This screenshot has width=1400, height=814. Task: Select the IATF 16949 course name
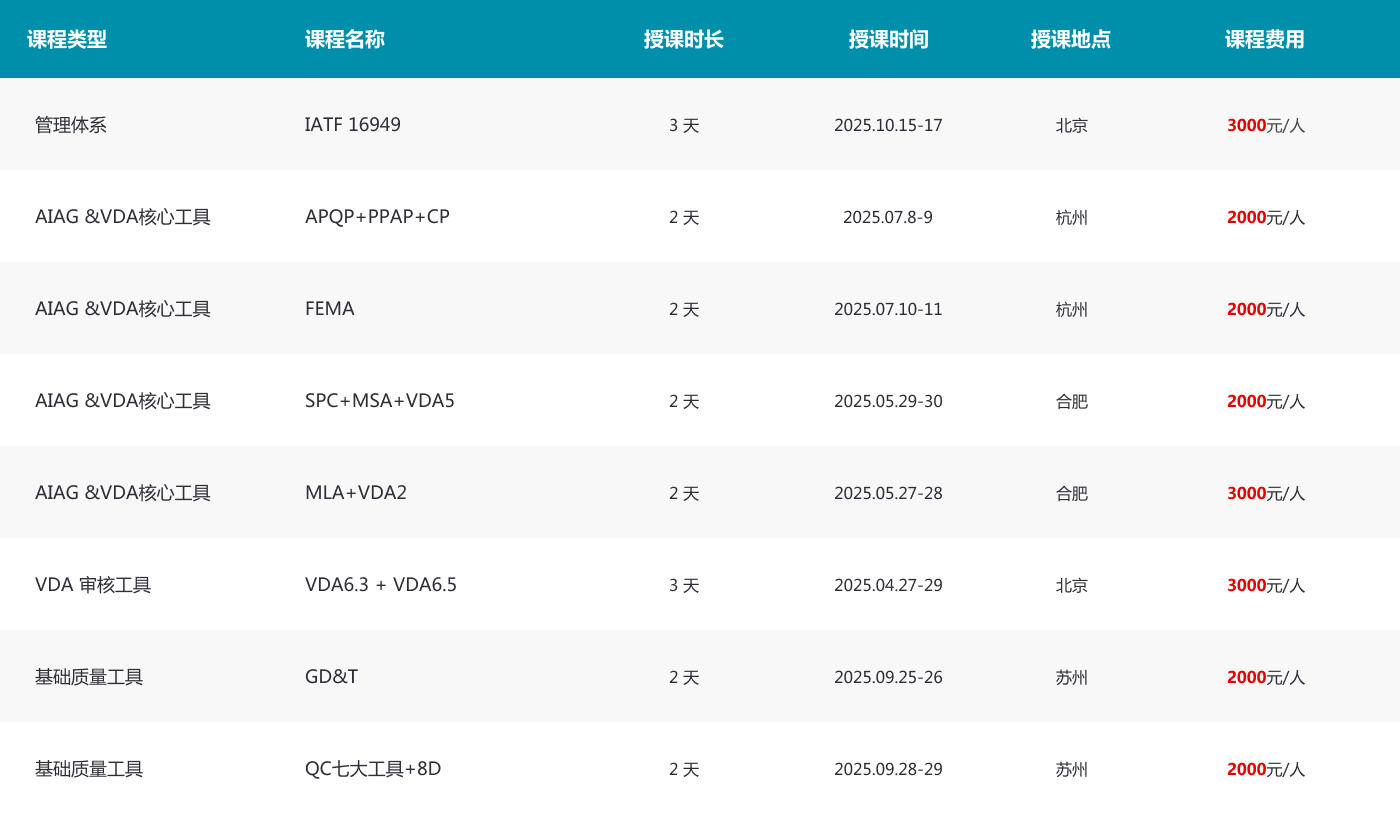pyautogui.click(x=353, y=125)
